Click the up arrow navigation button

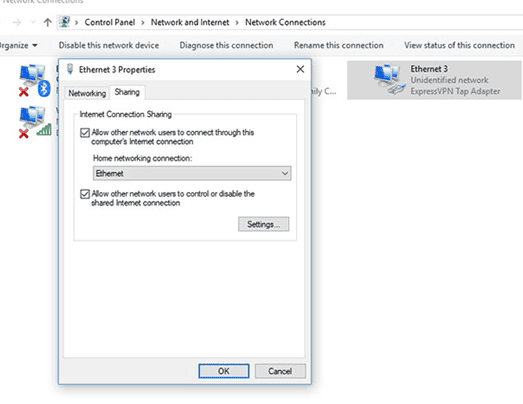pyautogui.click(x=48, y=22)
